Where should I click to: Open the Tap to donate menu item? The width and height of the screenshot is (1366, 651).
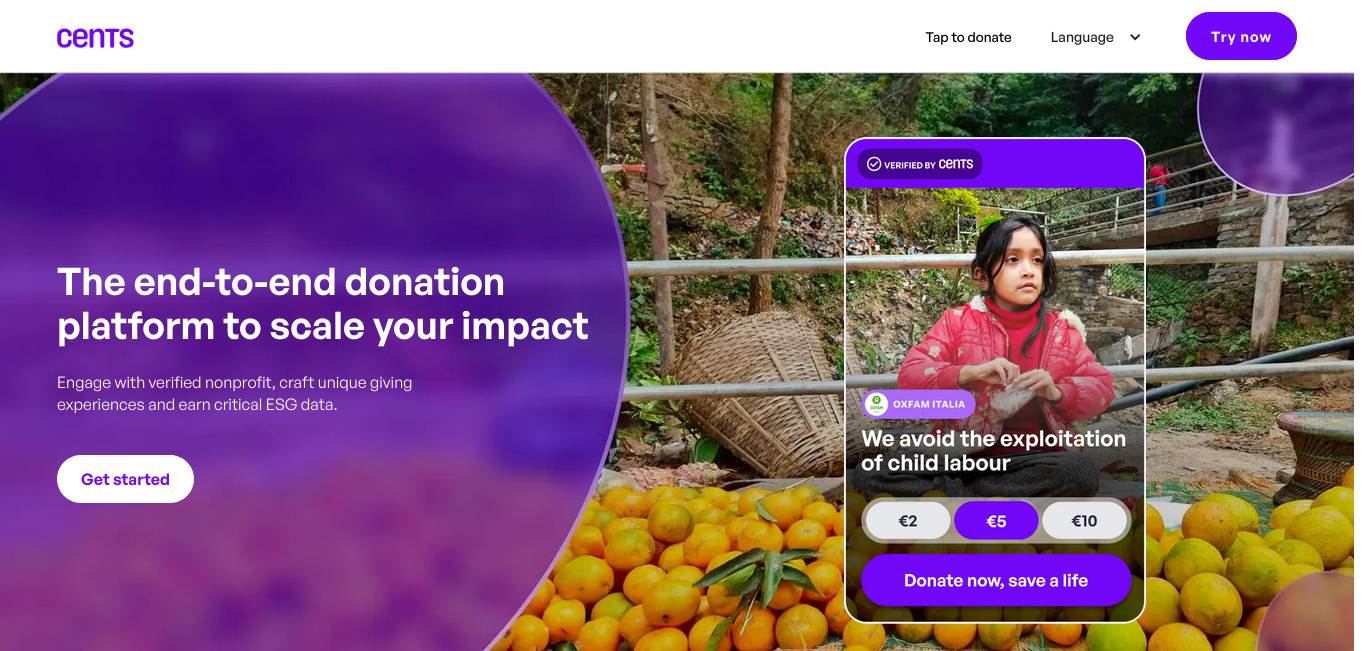968,37
